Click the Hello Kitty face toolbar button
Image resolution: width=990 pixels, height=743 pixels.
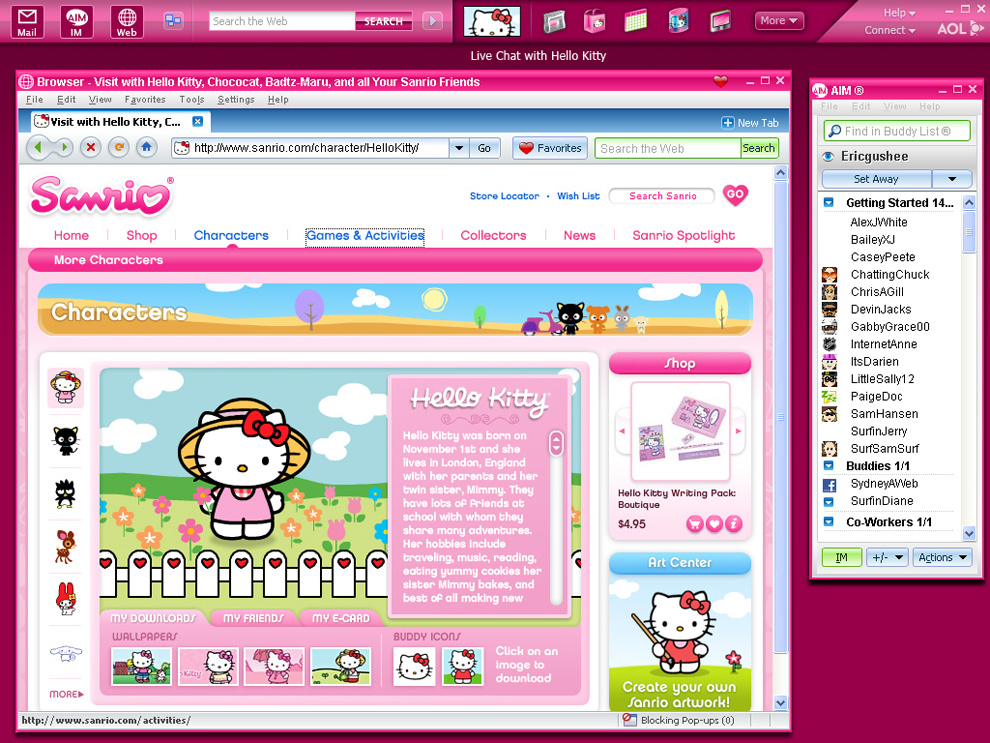click(x=492, y=21)
